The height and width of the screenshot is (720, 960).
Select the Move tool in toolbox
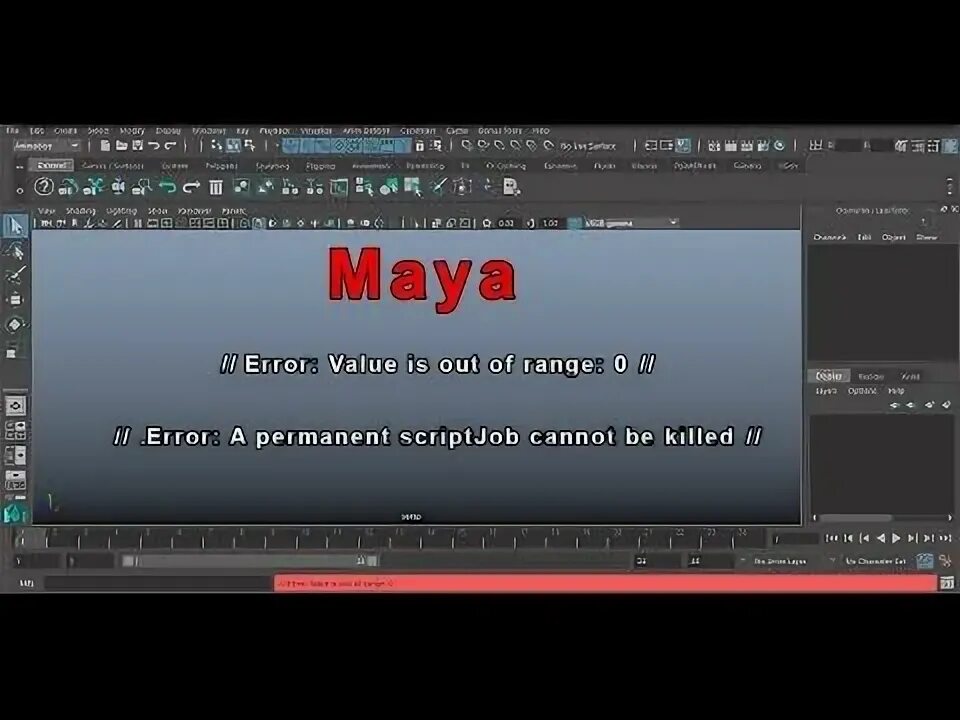click(15, 299)
